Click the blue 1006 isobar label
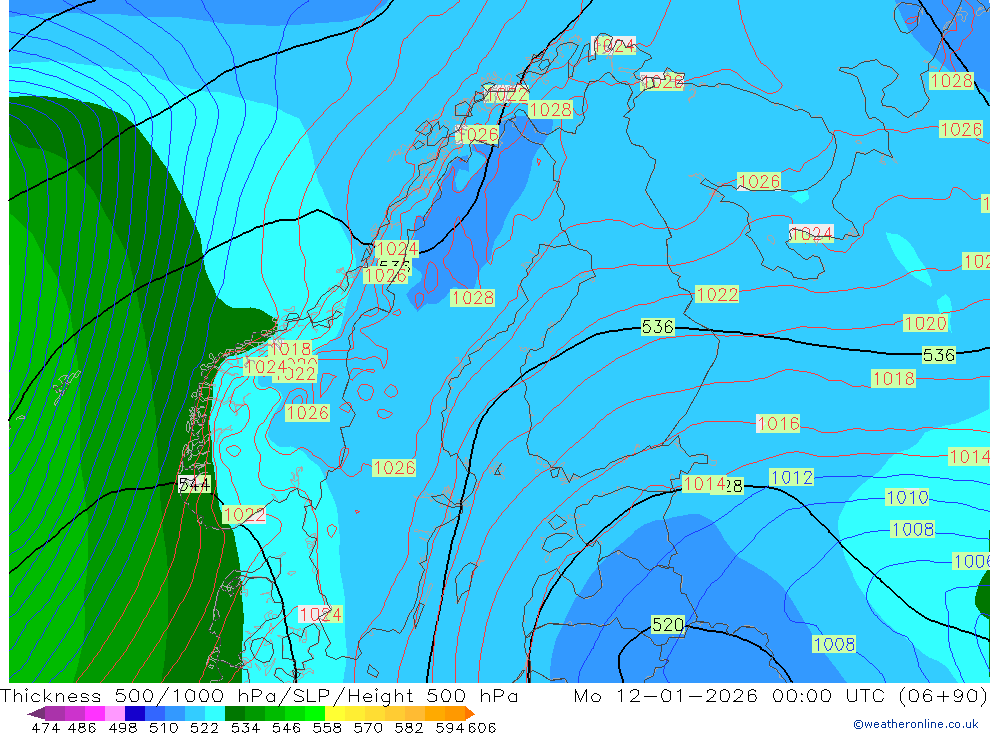The height and width of the screenshot is (733, 1000). coord(971,561)
